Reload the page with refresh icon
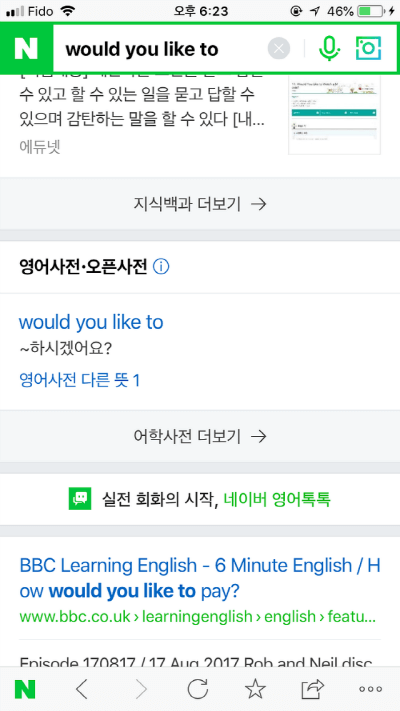This screenshot has height=711, width=400. (x=198, y=689)
